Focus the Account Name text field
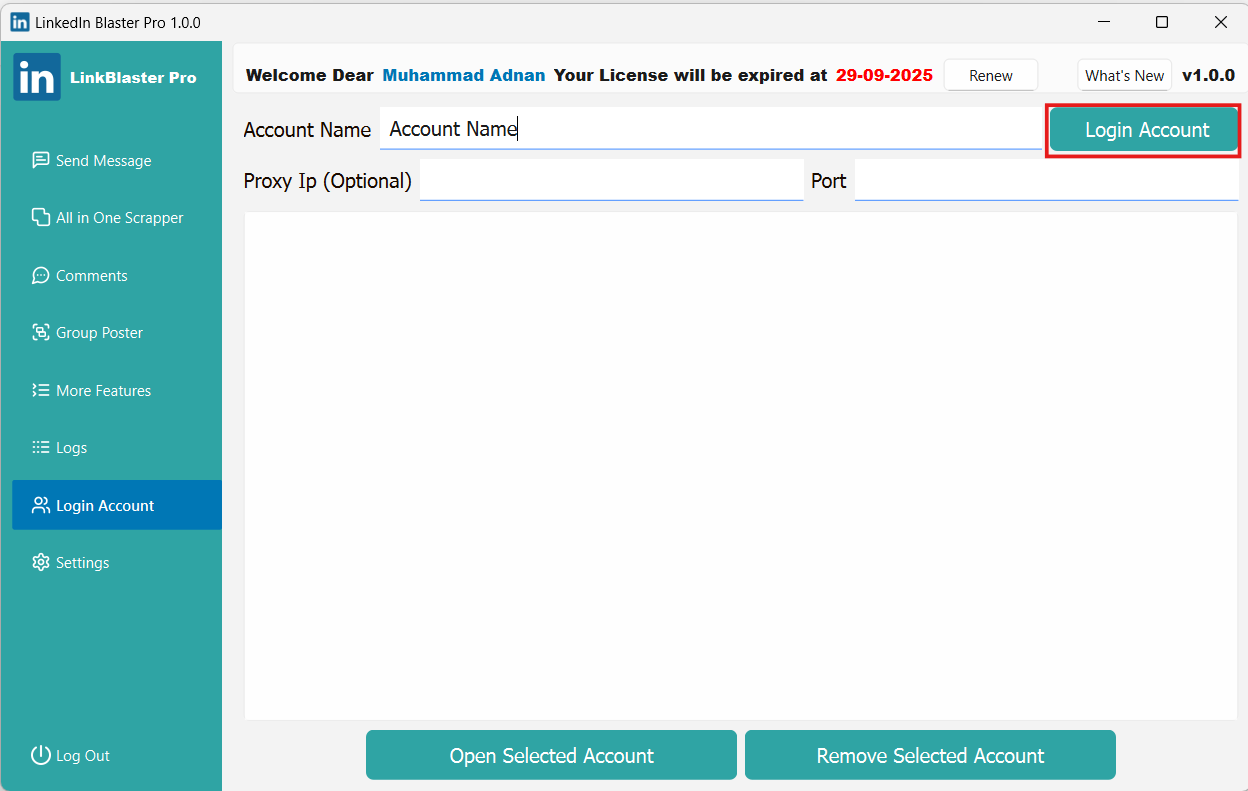This screenshot has width=1248, height=791. pyautogui.click(x=710, y=129)
